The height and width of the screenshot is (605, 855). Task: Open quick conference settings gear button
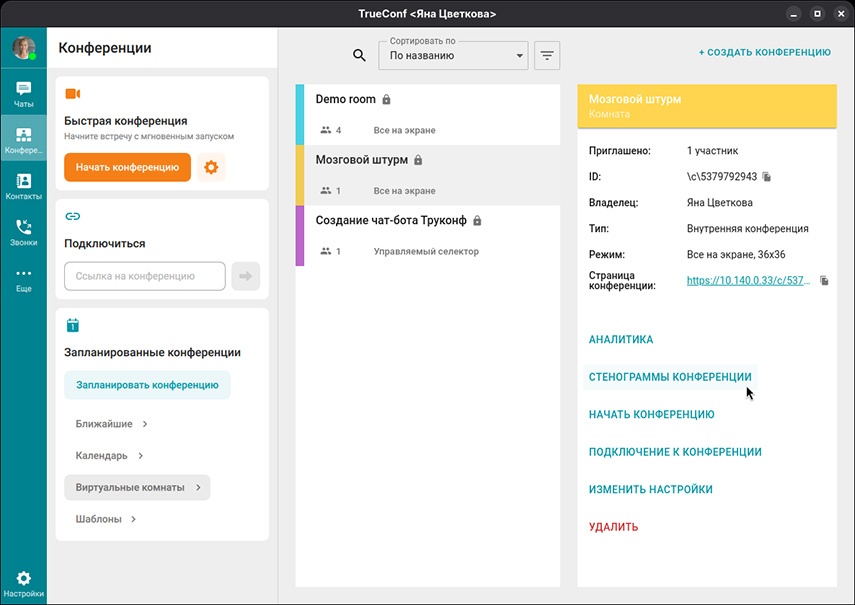pyautogui.click(x=211, y=167)
